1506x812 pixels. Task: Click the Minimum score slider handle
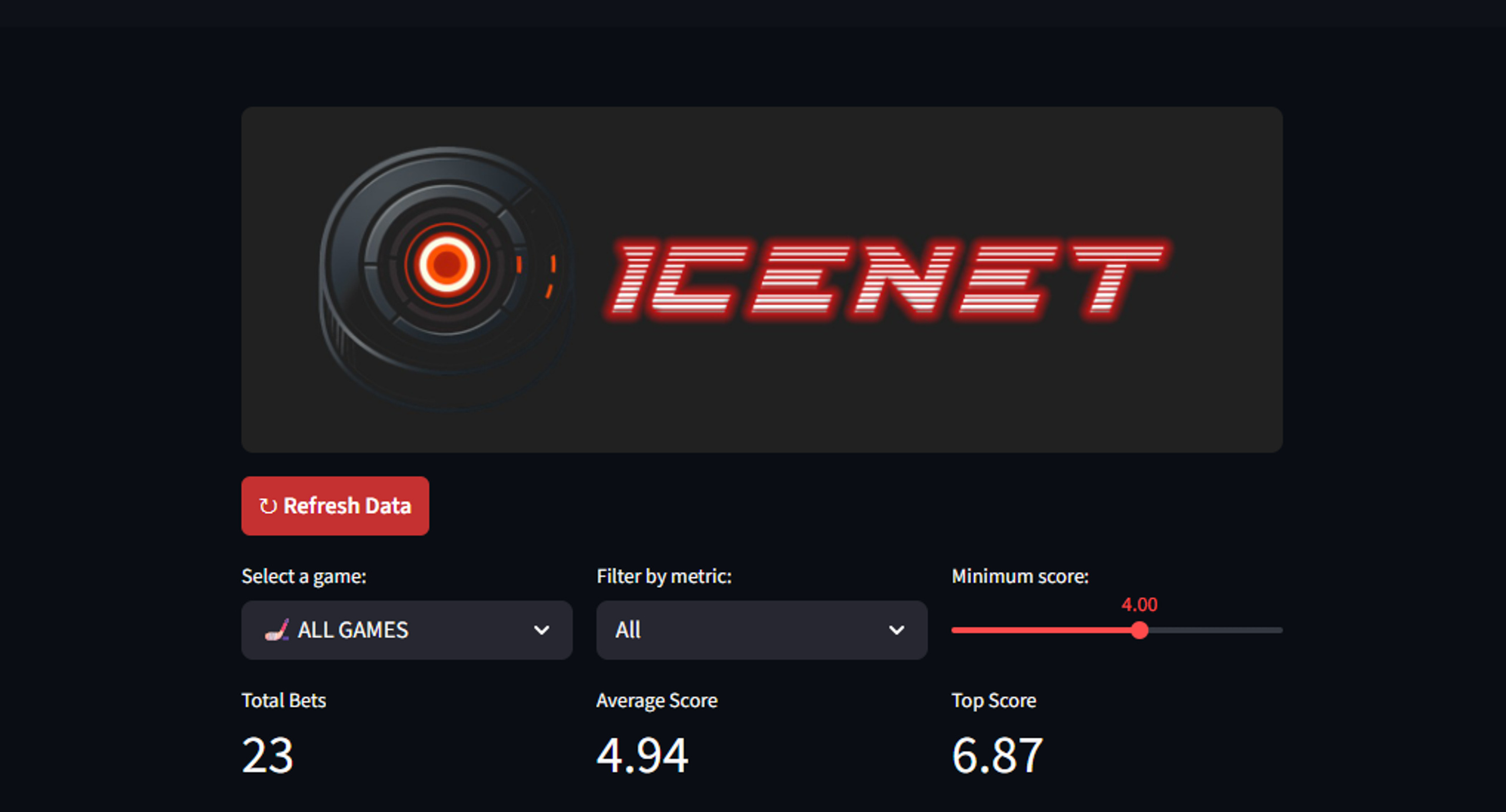point(1140,630)
